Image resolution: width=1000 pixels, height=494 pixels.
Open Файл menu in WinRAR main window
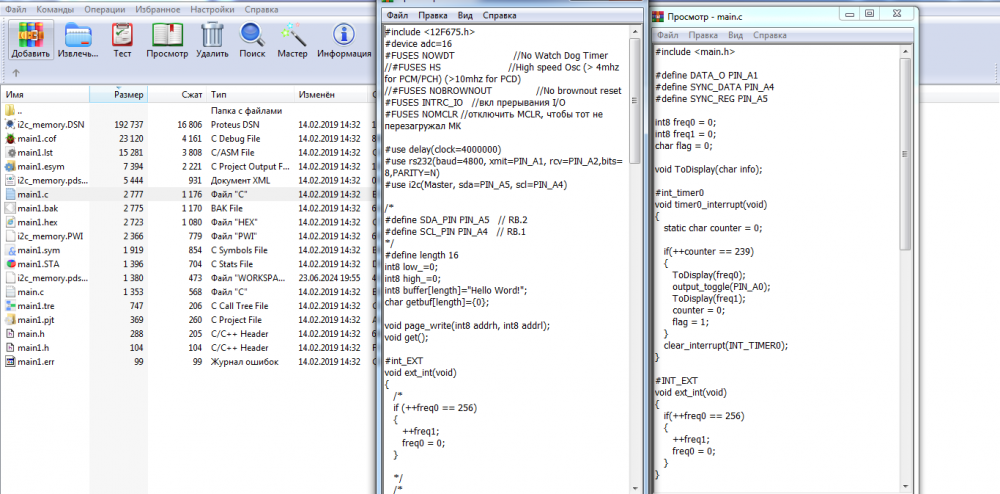tap(17, 10)
